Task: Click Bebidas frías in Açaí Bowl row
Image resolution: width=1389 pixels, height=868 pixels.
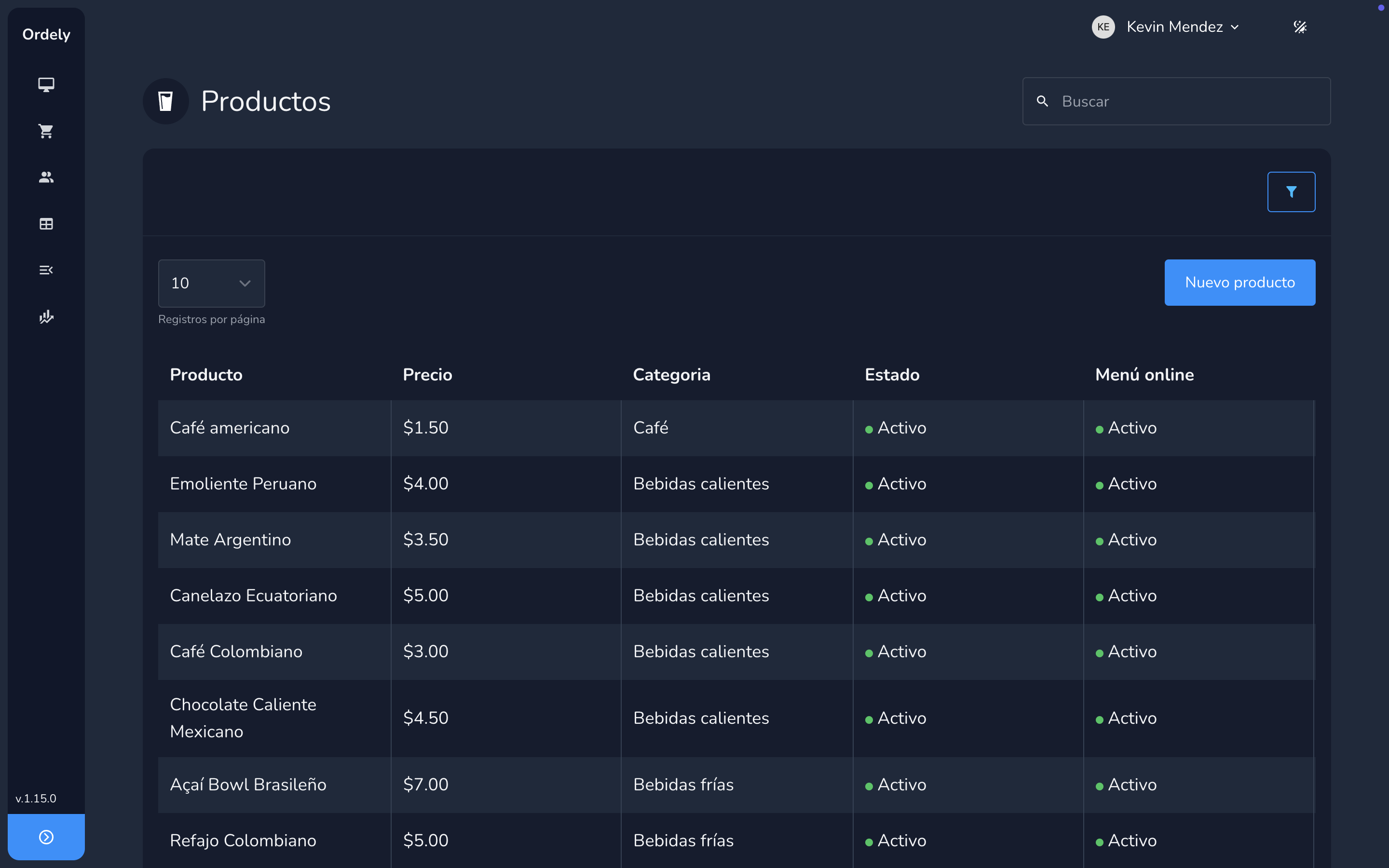Action: coord(683,784)
